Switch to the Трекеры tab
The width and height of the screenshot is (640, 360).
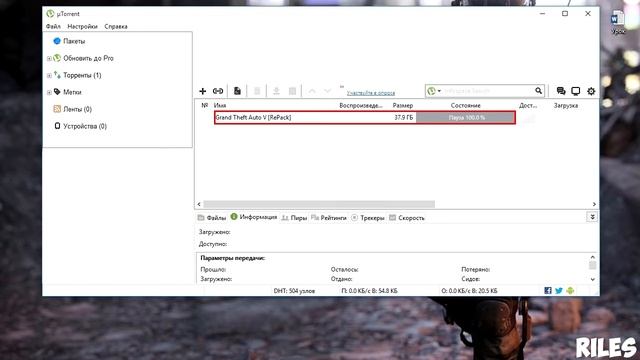tap(368, 218)
